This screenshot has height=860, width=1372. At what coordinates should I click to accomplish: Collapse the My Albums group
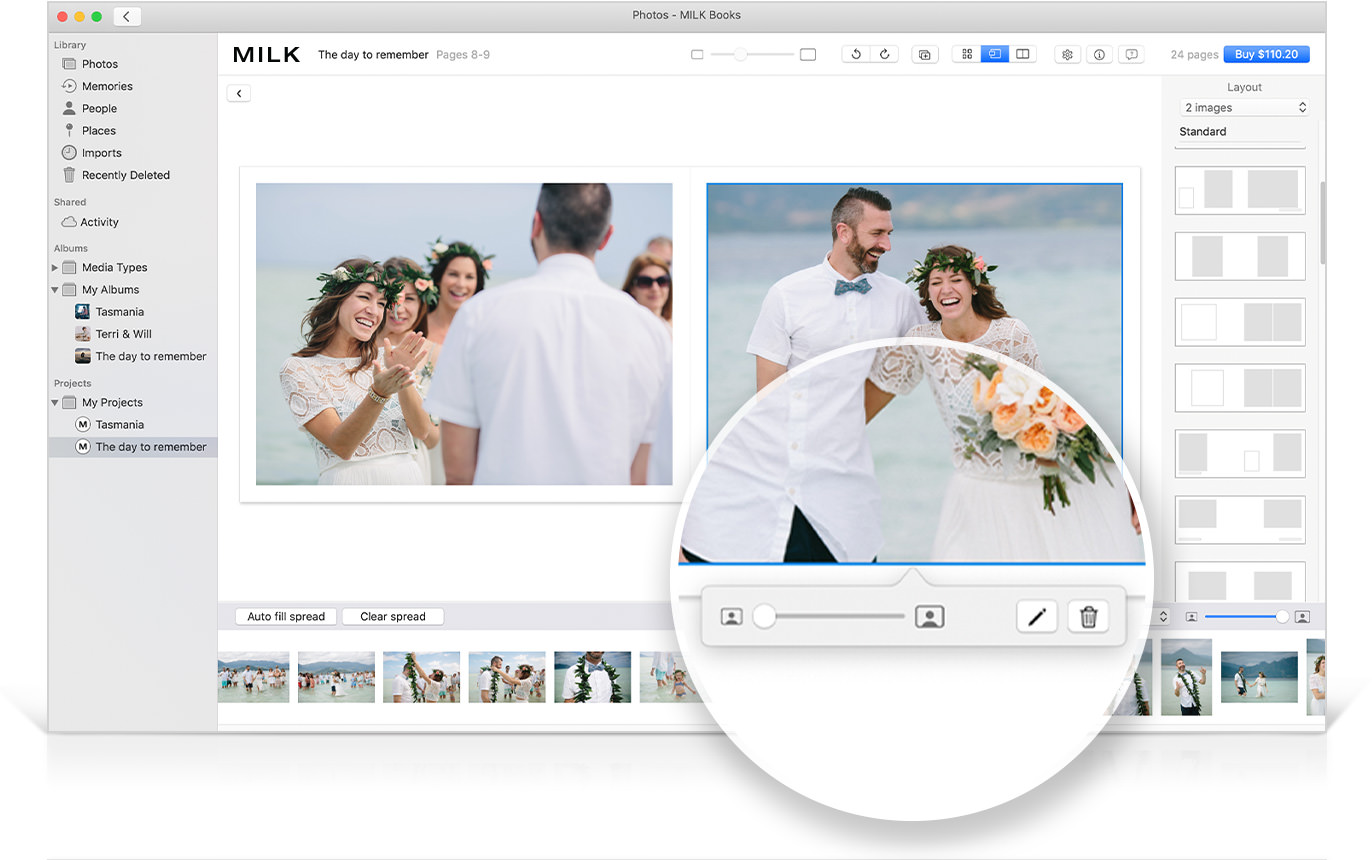pyautogui.click(x=54, y=289)
